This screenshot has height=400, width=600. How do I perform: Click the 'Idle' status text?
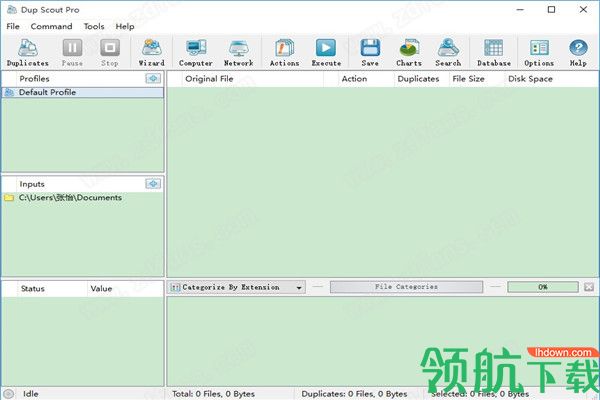(30, 394)
